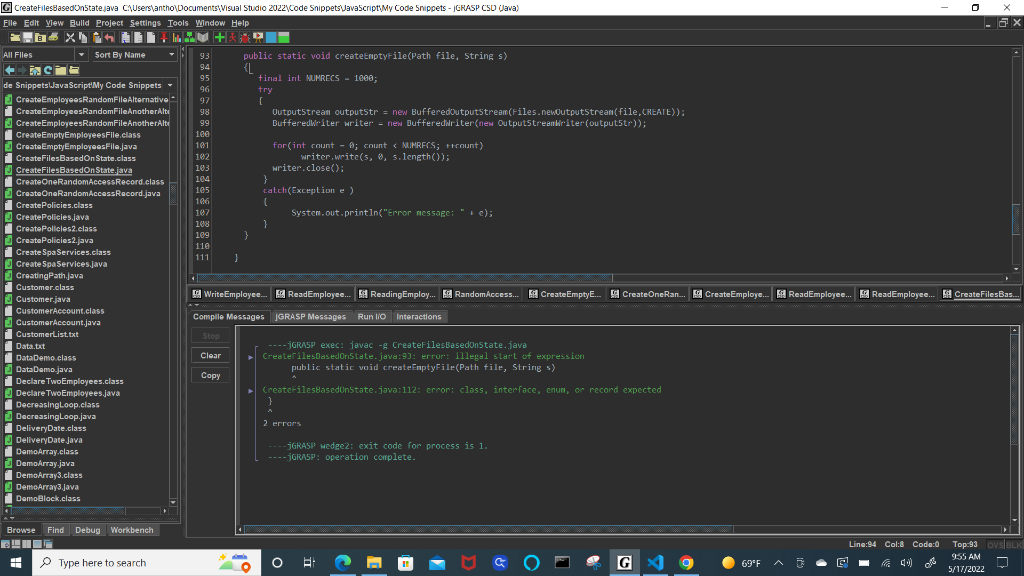Pin the window using the red pushpin icon
1024x576 pixels.
click(x=163, y=37)
